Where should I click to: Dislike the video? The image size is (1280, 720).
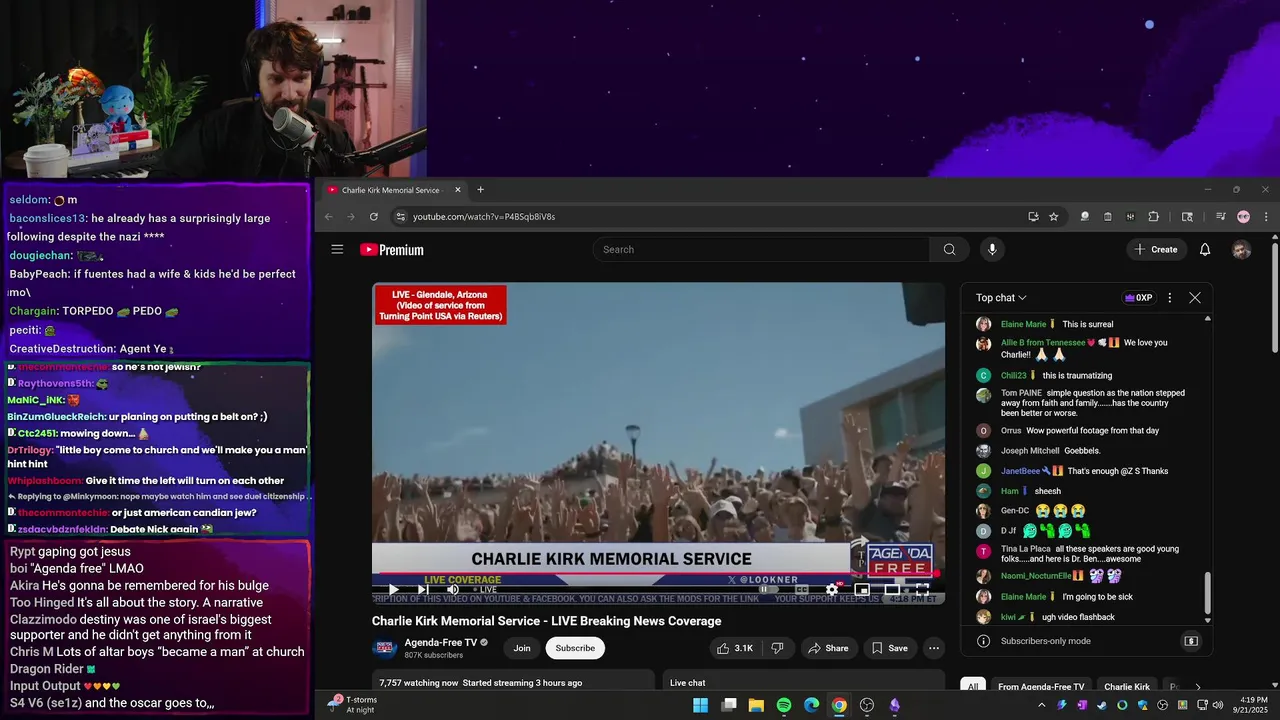pos(777,648)
